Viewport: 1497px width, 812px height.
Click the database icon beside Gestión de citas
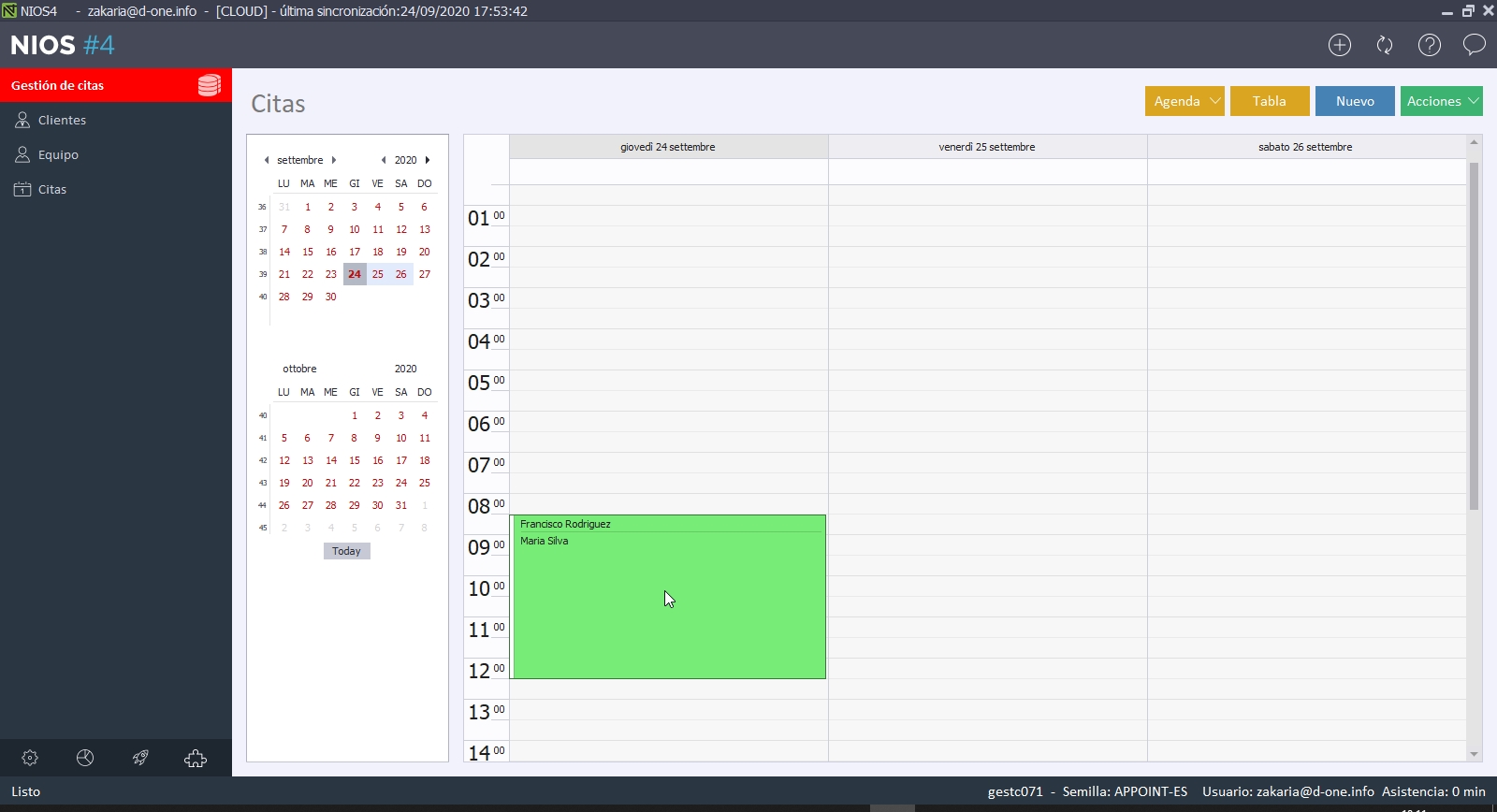[210, 85]
